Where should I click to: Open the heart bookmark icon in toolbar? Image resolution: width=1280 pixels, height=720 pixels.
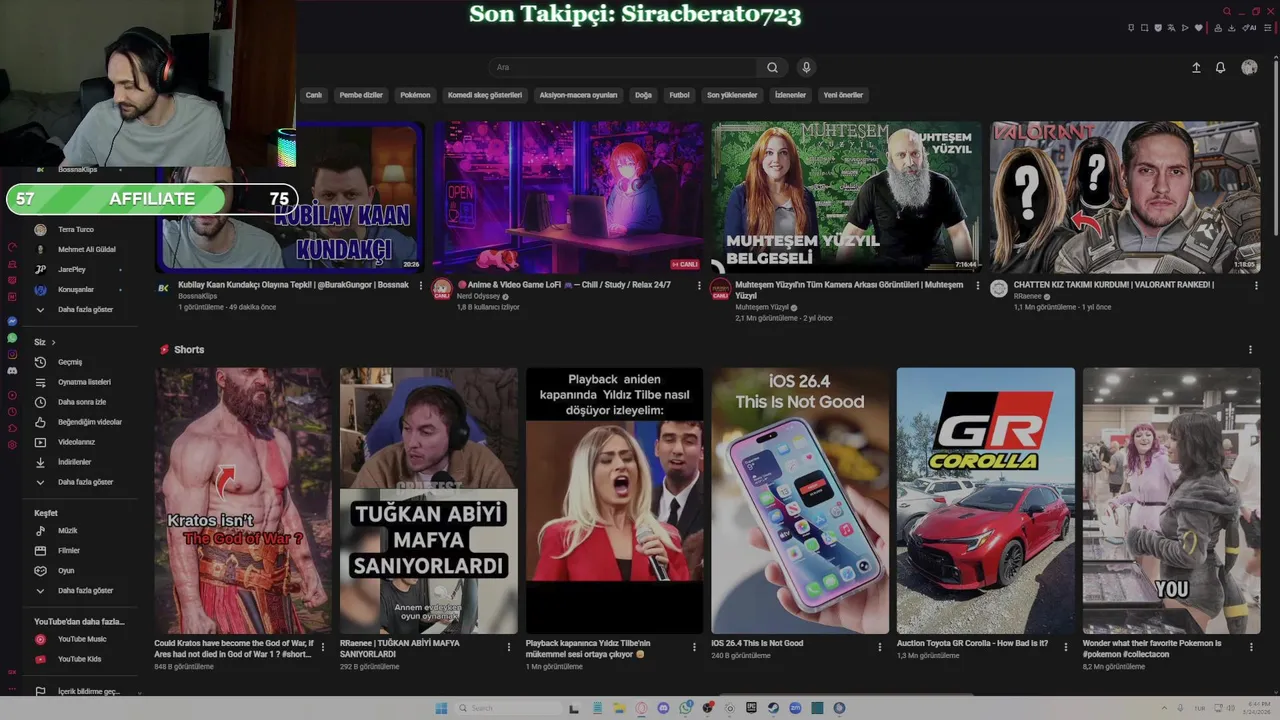[x=1198, y=27]
